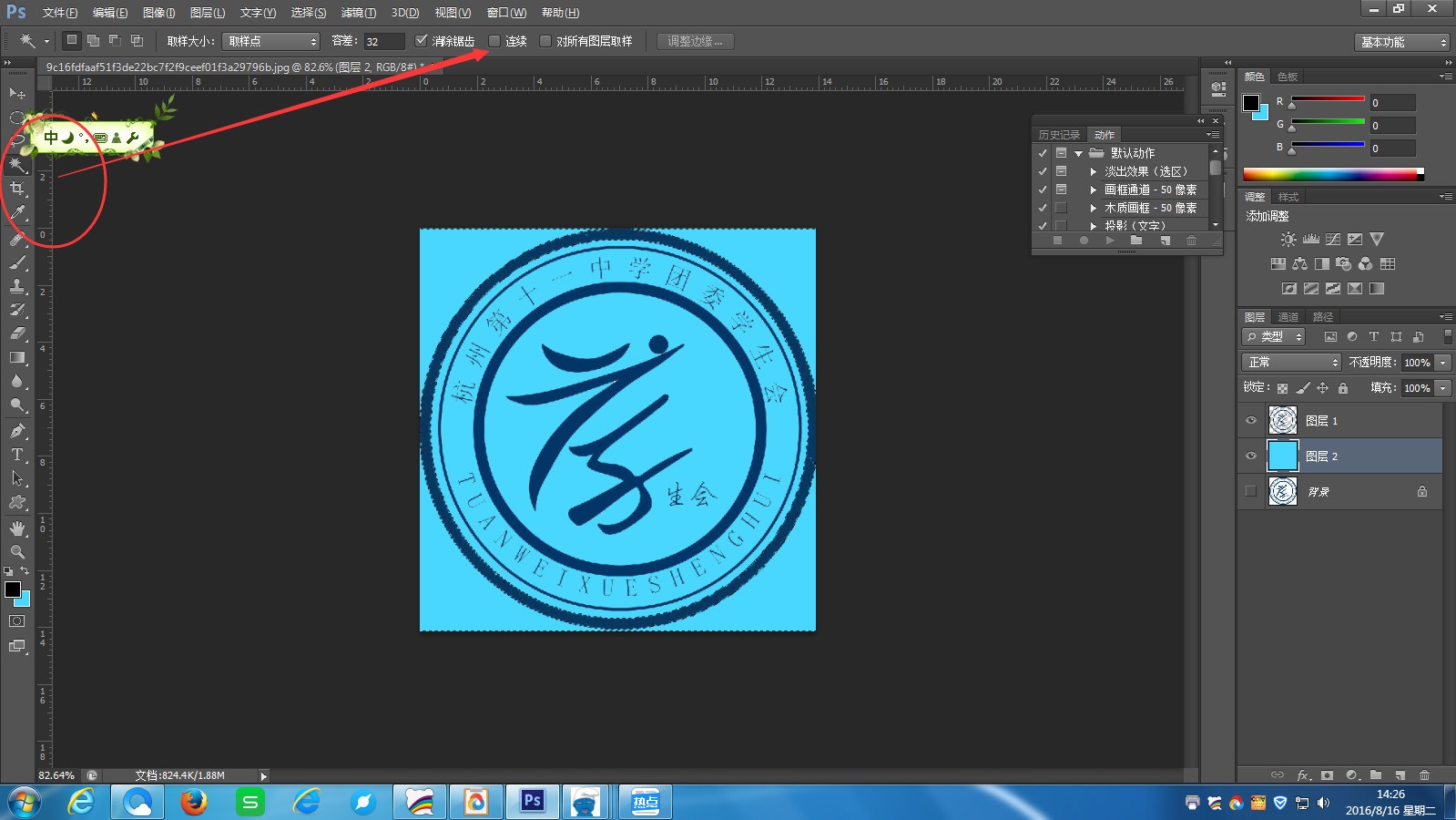Click the foreground color swatch in toolbox

pos(13,589)
